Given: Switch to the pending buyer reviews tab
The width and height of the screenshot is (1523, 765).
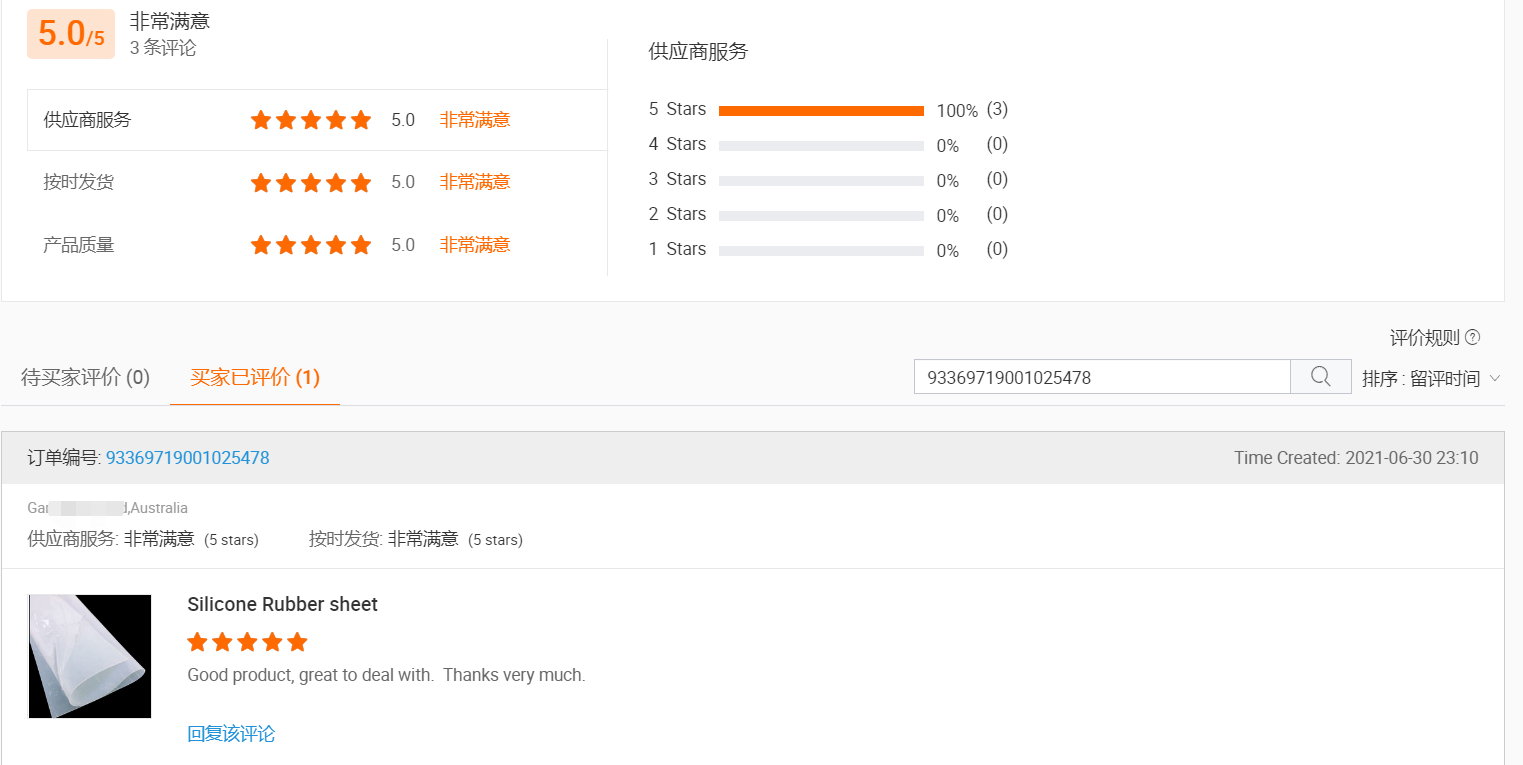Looking at the screenshot, I should click(x=85, y=378).
